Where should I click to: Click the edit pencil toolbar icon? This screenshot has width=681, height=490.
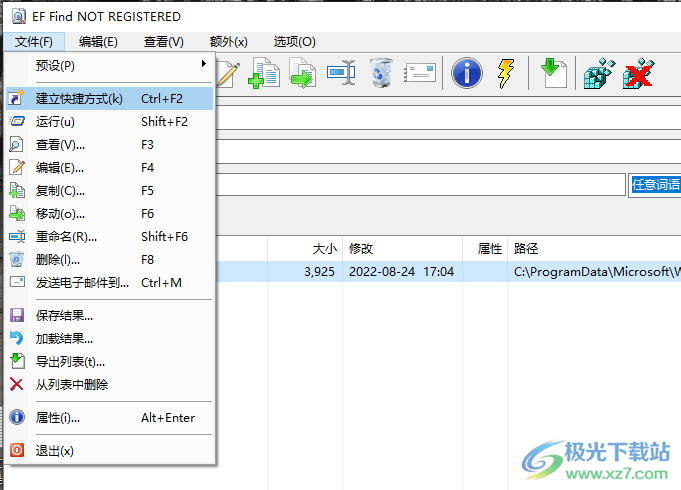228,74
